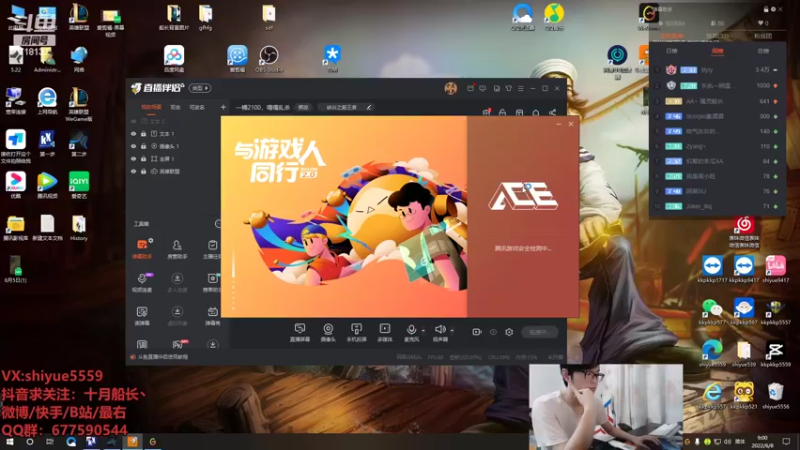The image size is (800, 450).
Task: Select rank 10 user Joker_ikq
Action: coord(716,206)
